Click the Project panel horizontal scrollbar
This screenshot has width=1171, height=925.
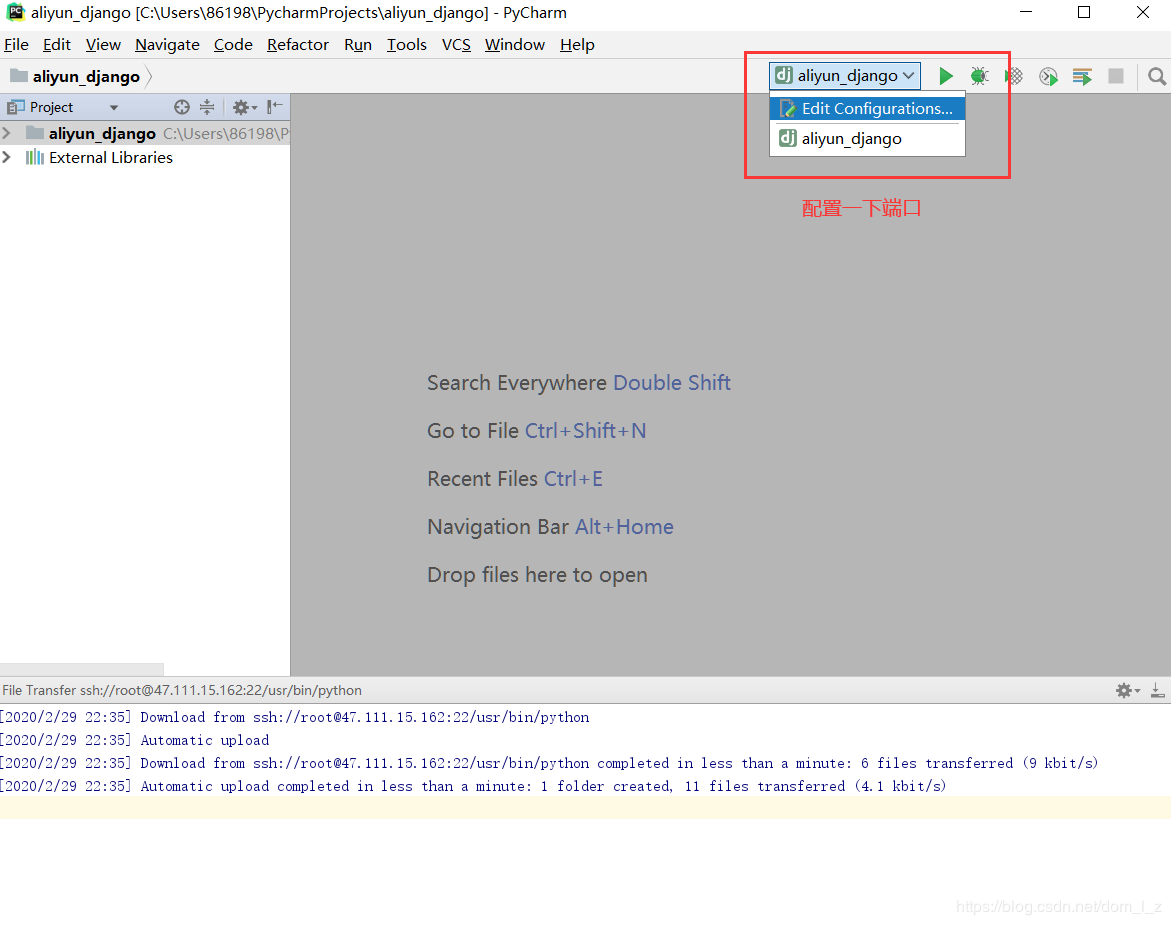[x=81, y=669]
